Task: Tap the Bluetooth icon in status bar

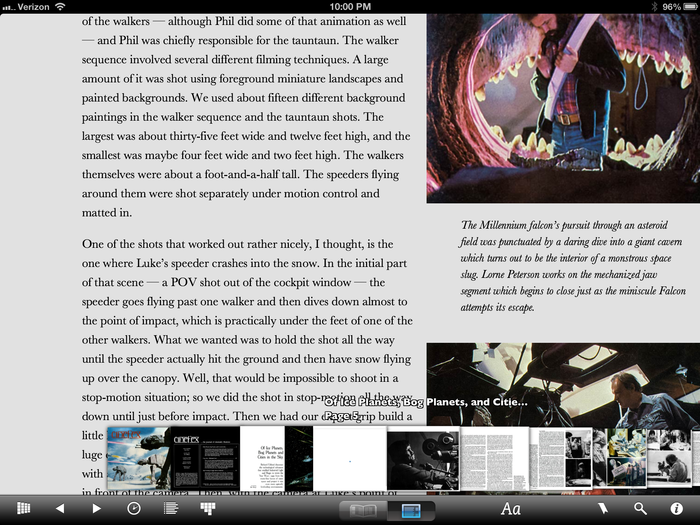Action: click(655, 7)
